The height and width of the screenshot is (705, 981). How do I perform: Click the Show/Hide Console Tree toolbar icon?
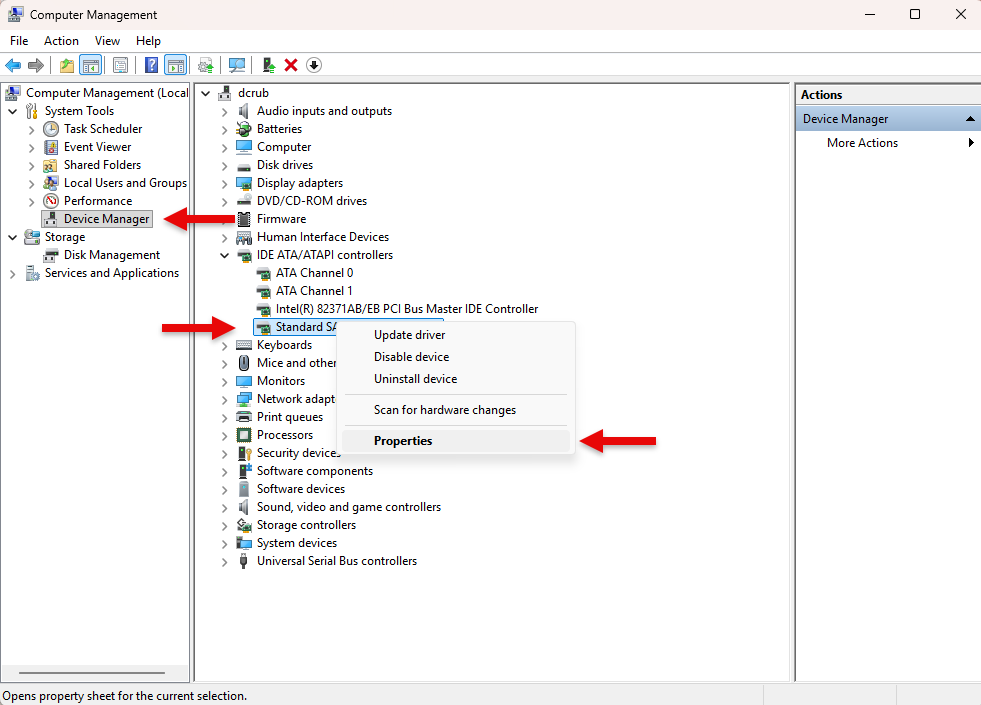91,65
